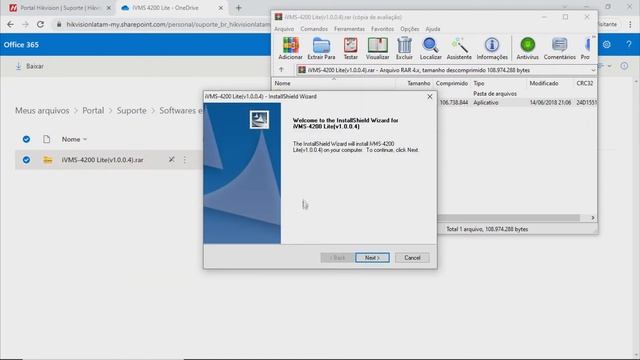
Task: Click Office 365 header link
Action: coord(21,44)
